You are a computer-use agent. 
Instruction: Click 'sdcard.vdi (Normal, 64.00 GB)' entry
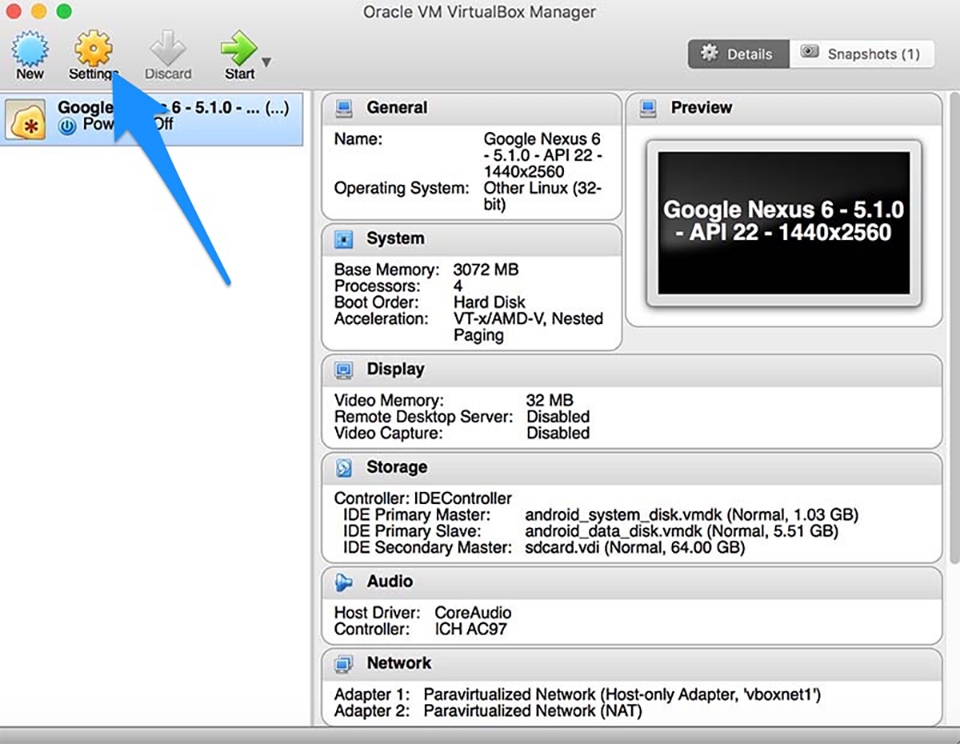pos(635,547)
